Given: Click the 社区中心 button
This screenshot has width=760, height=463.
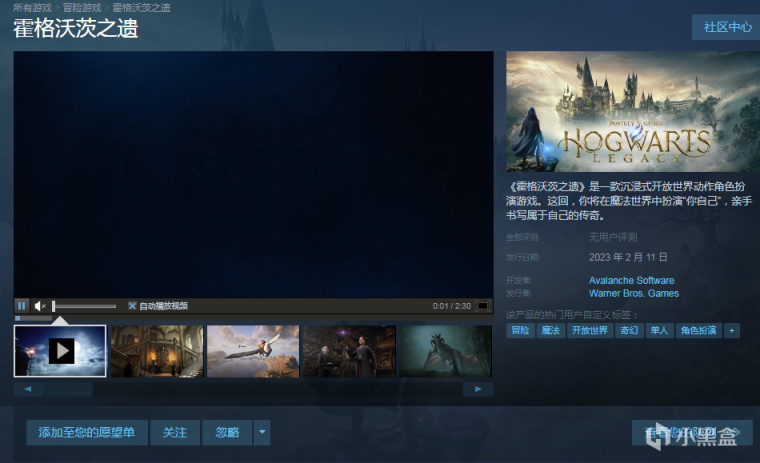Looking at the screenshot, I should click(x=728, y=27).
